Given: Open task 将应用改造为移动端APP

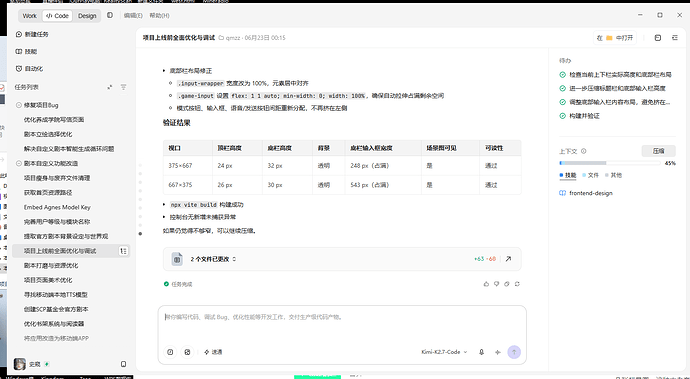Looking at the screenshot, I should [56, 338].
